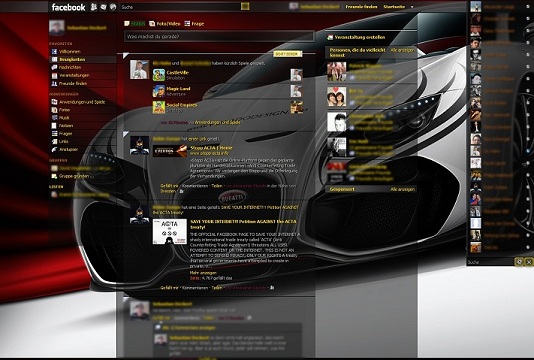This screenshot has height=360, width=534.
Task: Click the chat sidebar collapse icon beside the gear
Action: tap(529, 262)
